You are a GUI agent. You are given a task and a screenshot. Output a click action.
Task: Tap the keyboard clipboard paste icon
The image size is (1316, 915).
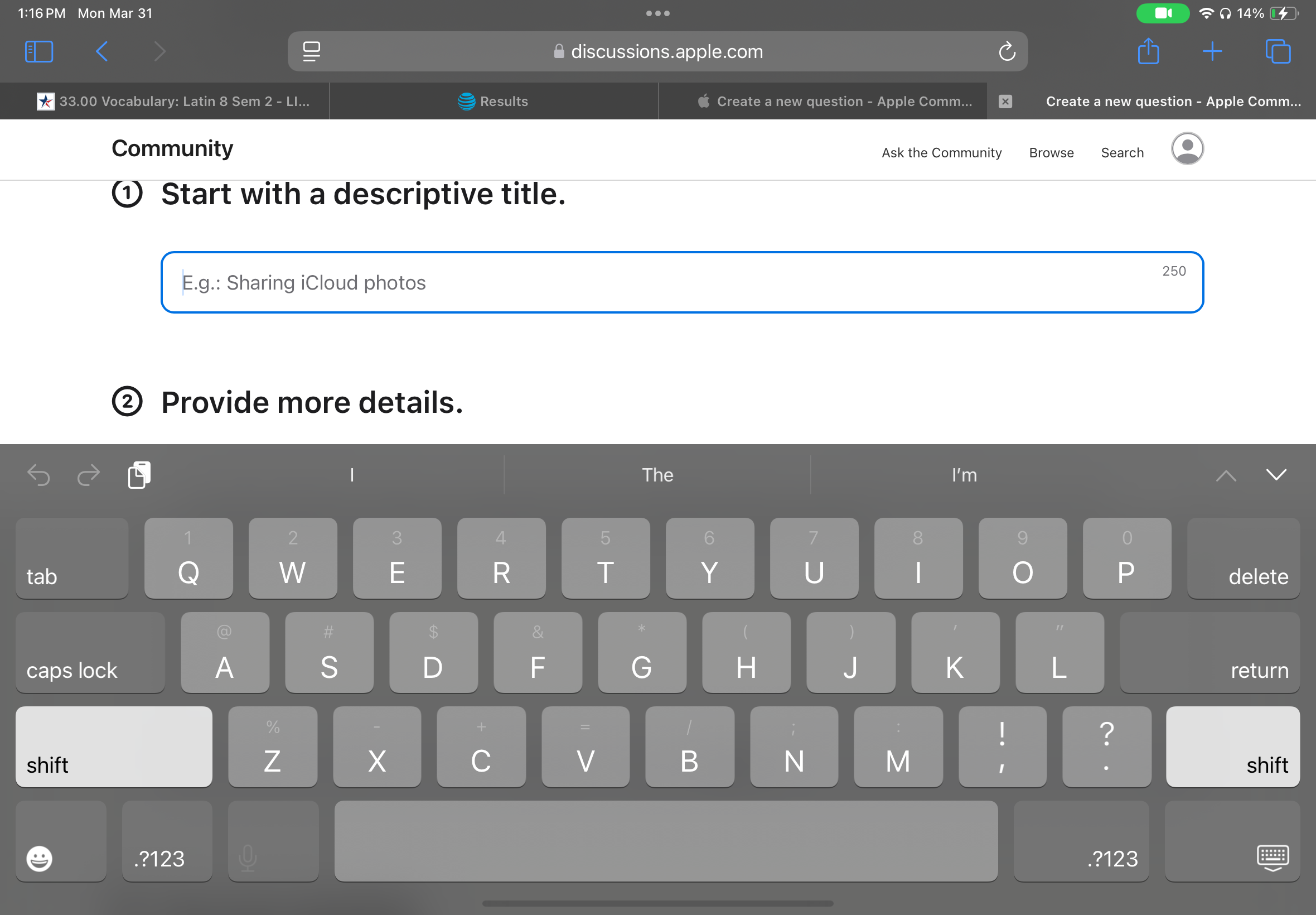[139, 475]
